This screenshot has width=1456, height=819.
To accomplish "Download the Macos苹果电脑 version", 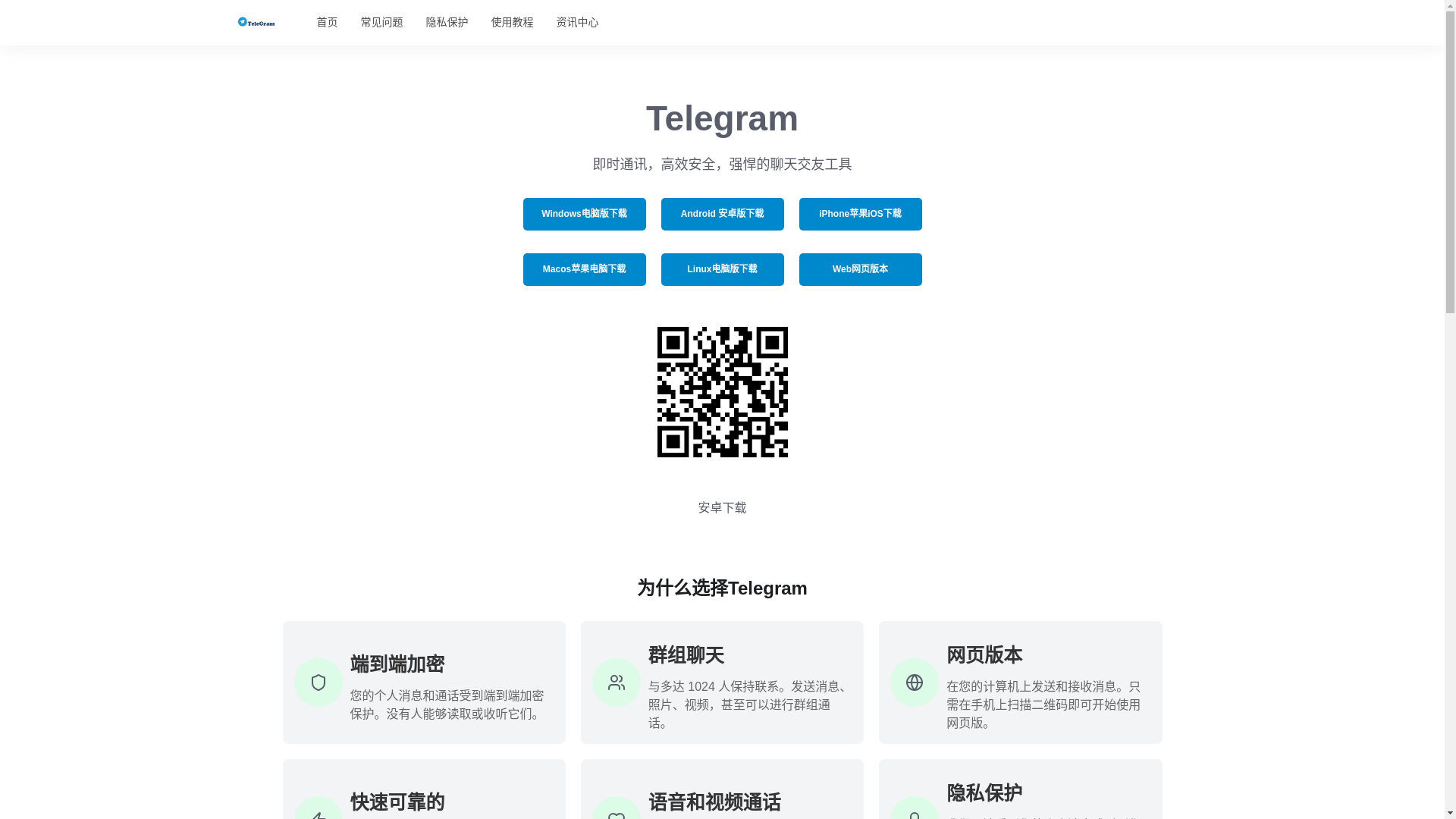I will tap(584, 269).
